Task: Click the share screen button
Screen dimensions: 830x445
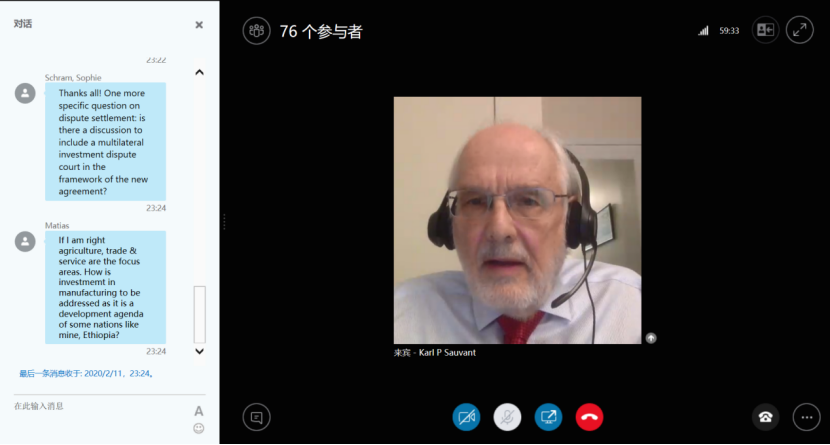Action: [548, 417]
